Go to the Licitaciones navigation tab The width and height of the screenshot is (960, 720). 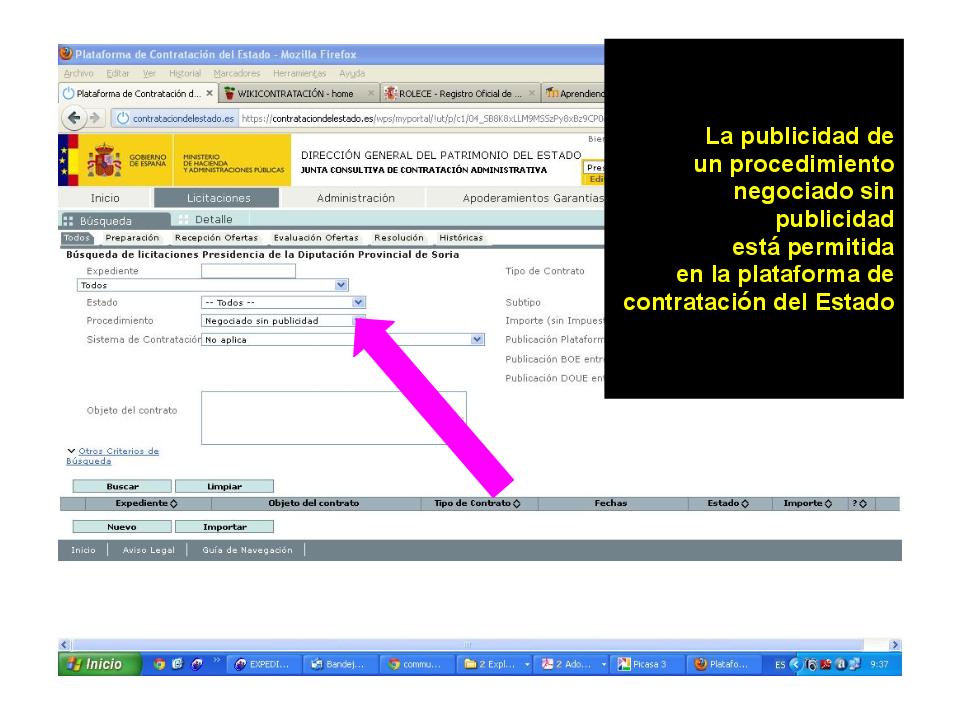[219, 198]
